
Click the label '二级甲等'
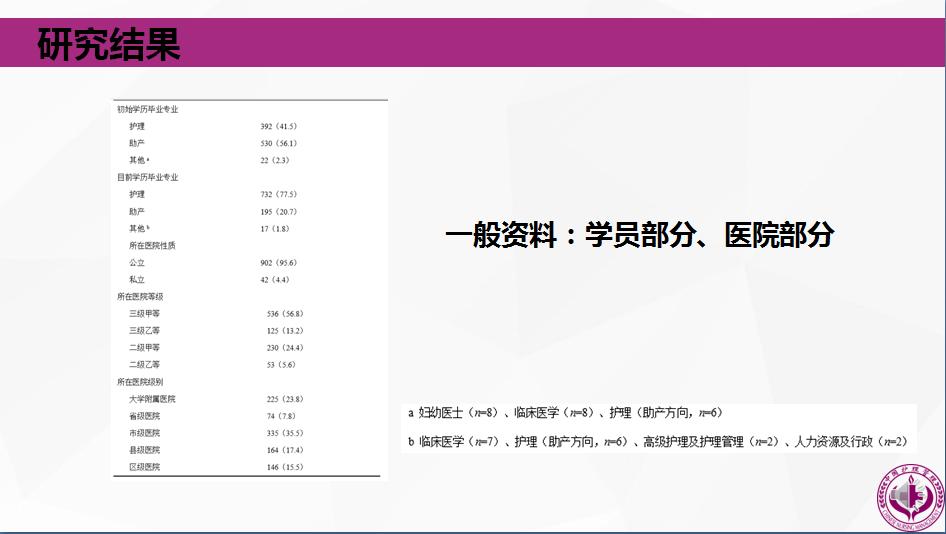[x=144, y=348]
